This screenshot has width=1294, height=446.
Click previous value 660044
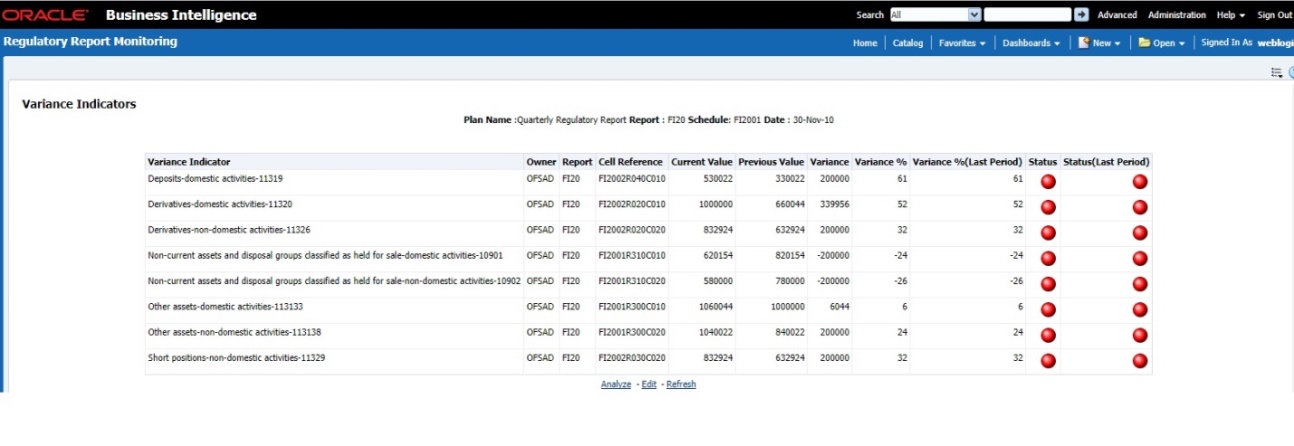(x=789, y=204)
